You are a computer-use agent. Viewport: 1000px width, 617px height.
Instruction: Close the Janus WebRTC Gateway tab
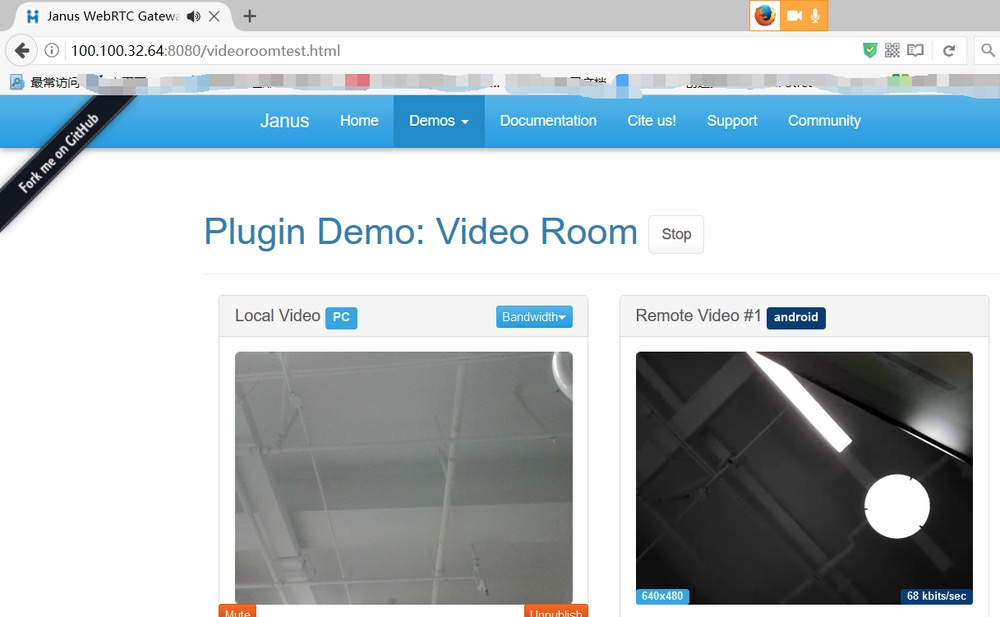coord(214,17)
